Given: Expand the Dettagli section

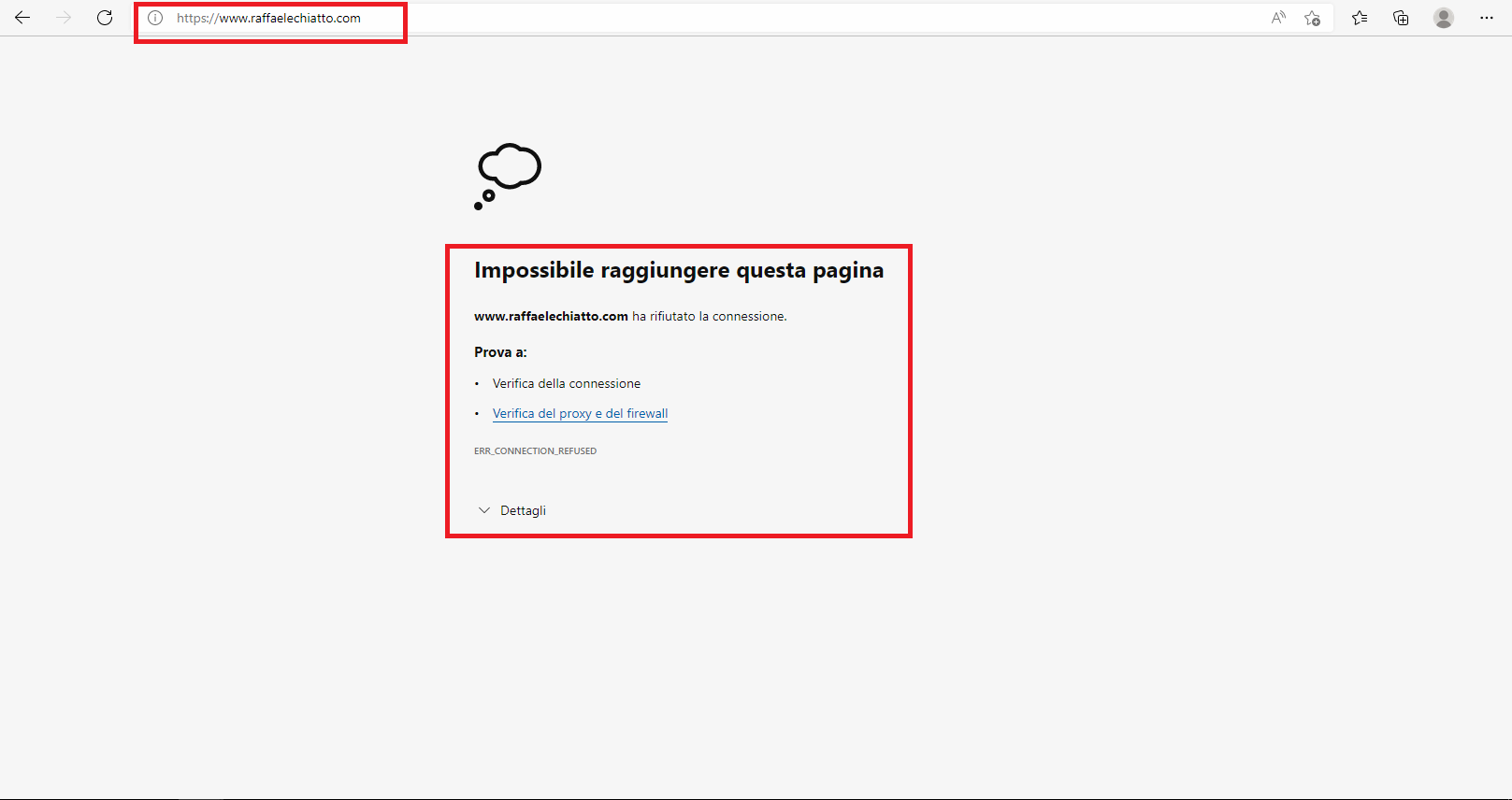Looking at the screenshot, I should 511,510.
